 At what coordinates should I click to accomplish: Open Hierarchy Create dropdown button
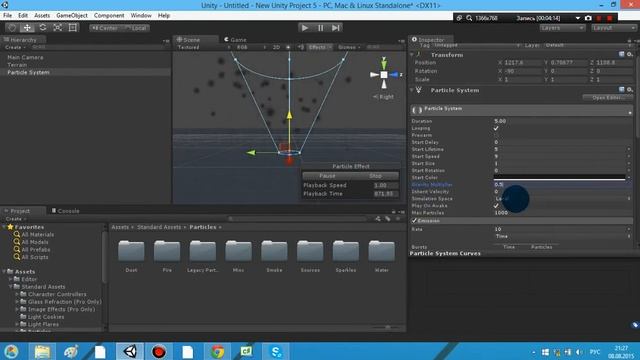pyautogui.click(x=15, y=47)
